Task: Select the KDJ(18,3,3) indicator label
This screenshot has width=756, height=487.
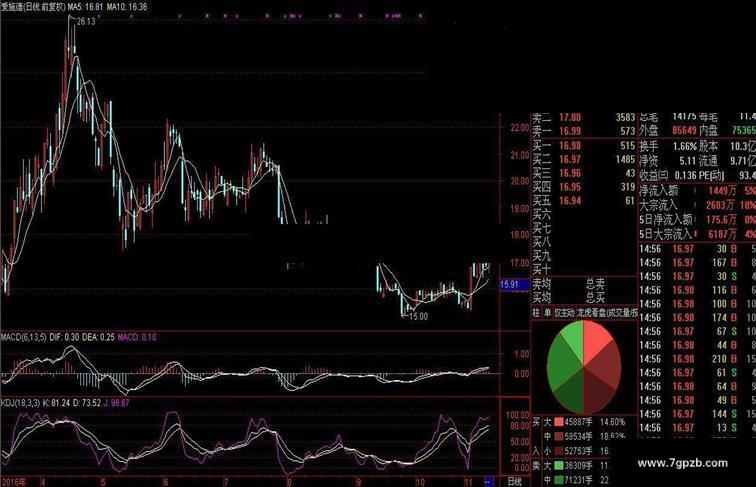Action: 20,403
